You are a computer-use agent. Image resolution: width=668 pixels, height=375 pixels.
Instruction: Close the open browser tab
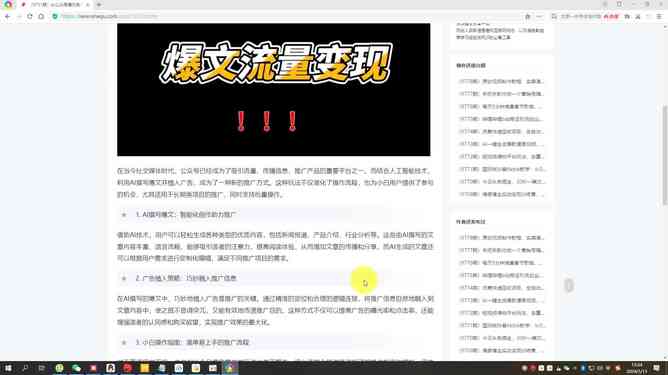(87, 5)
